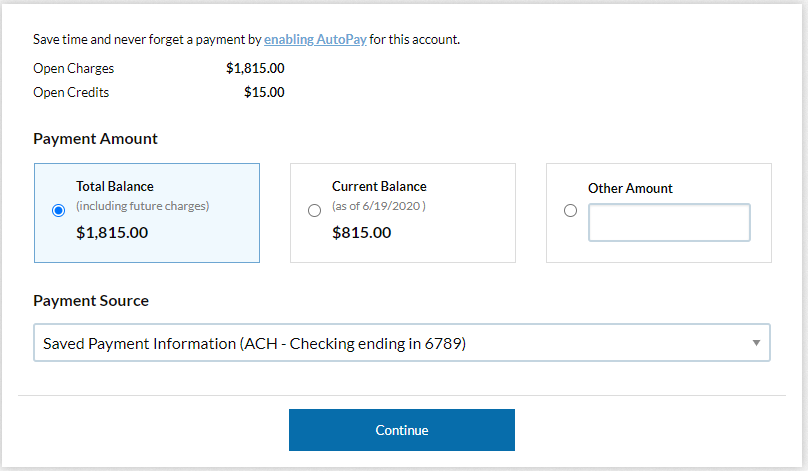
Task: Choose the Current Balance radio button
Action: pyautogui.click(x=314, y=210)
